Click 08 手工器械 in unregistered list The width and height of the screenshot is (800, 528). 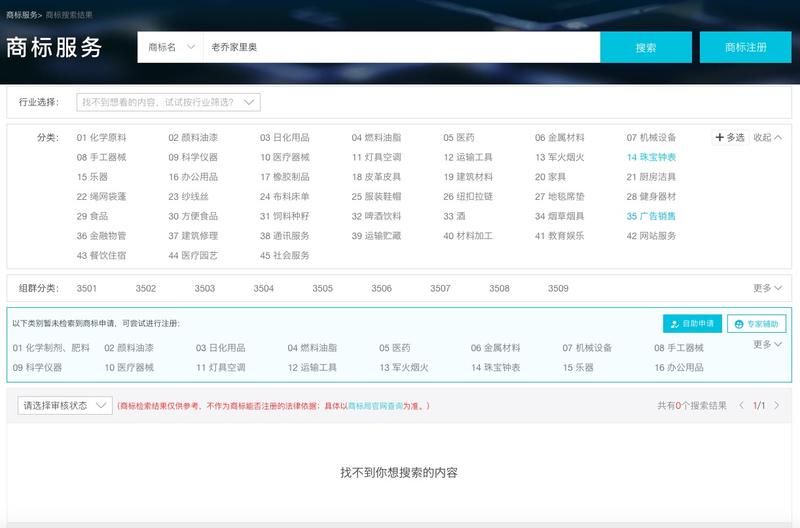tap(679, 348)
